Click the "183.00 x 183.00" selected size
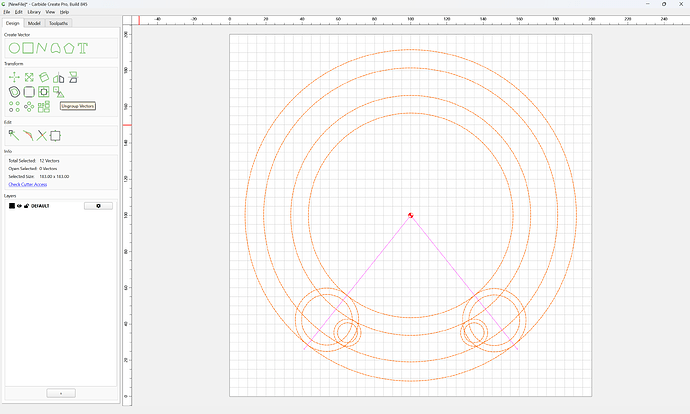690x414 pixels. pos(54,176)
